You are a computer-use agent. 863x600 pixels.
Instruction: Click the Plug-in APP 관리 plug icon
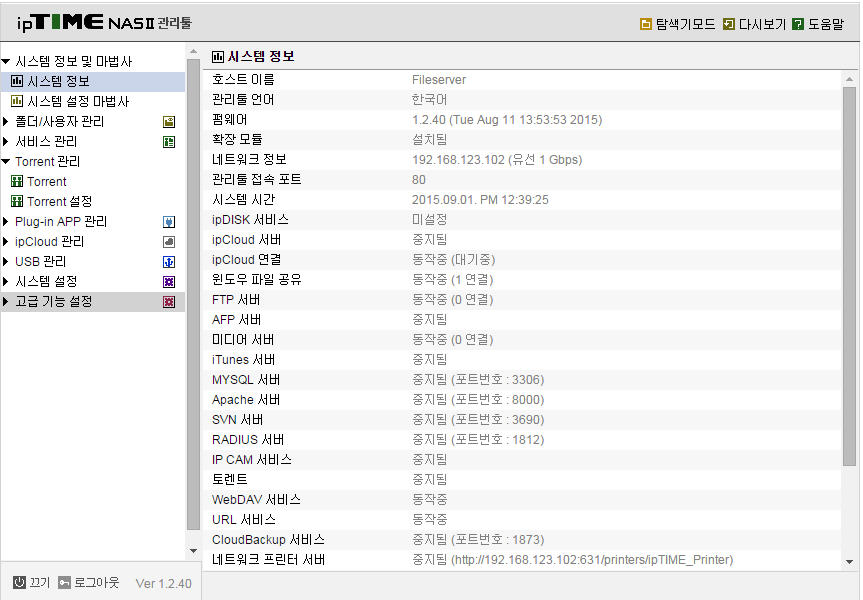[x=169, y=222]
